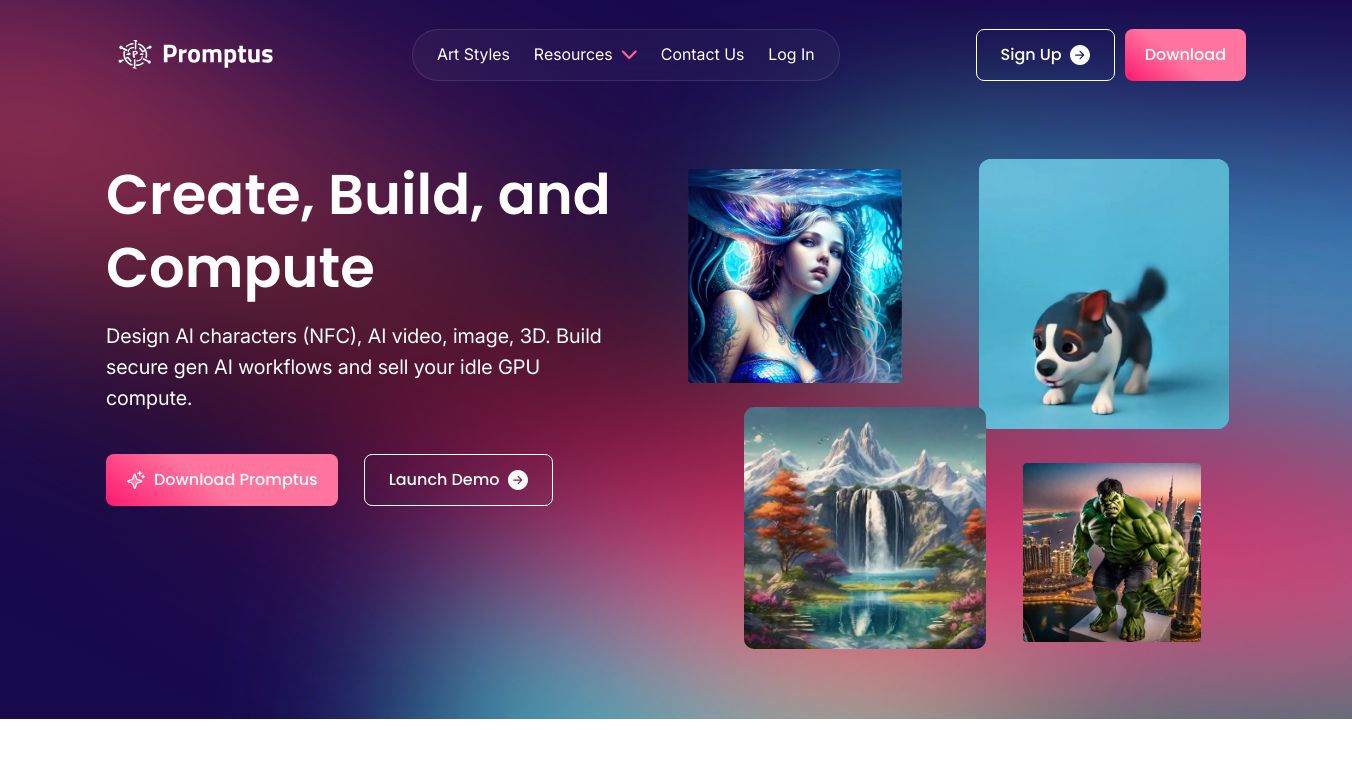Click the hero description paragraph text
This screenshot has height=760, width=1352.
click(x=354, y=367)
